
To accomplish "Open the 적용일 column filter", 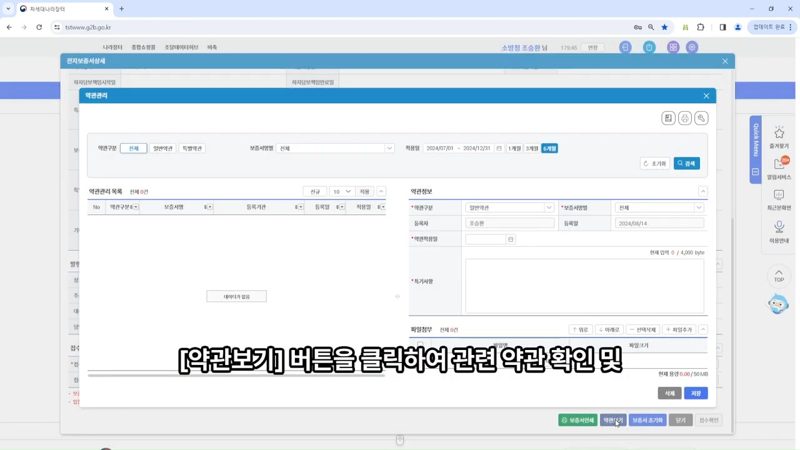I will point(382,207).
